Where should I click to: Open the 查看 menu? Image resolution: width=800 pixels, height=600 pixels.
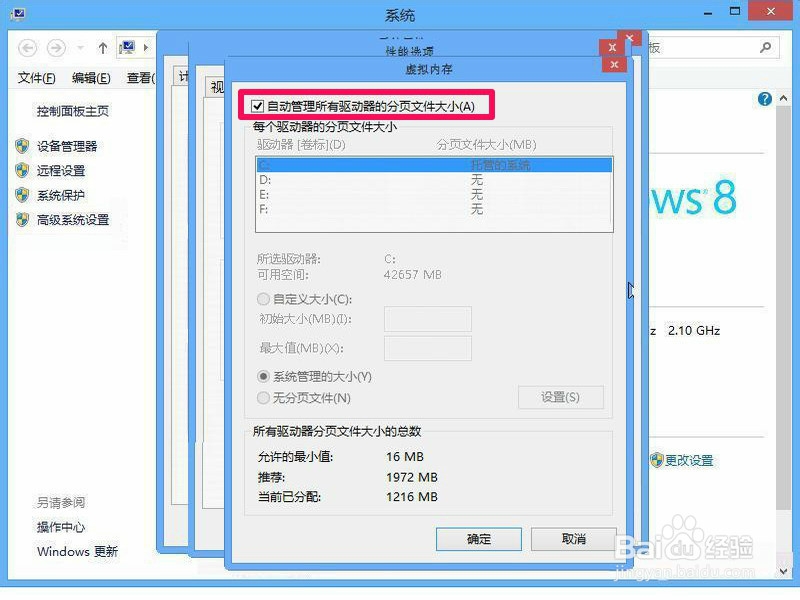[142, 78]
